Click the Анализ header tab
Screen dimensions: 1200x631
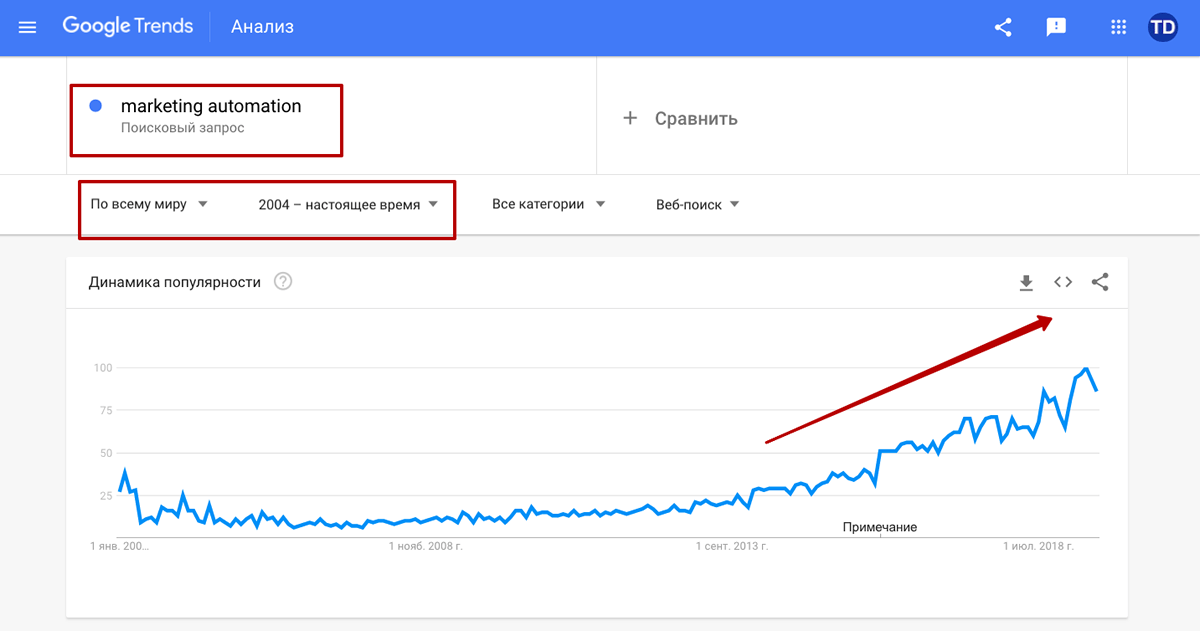[262, 27]
